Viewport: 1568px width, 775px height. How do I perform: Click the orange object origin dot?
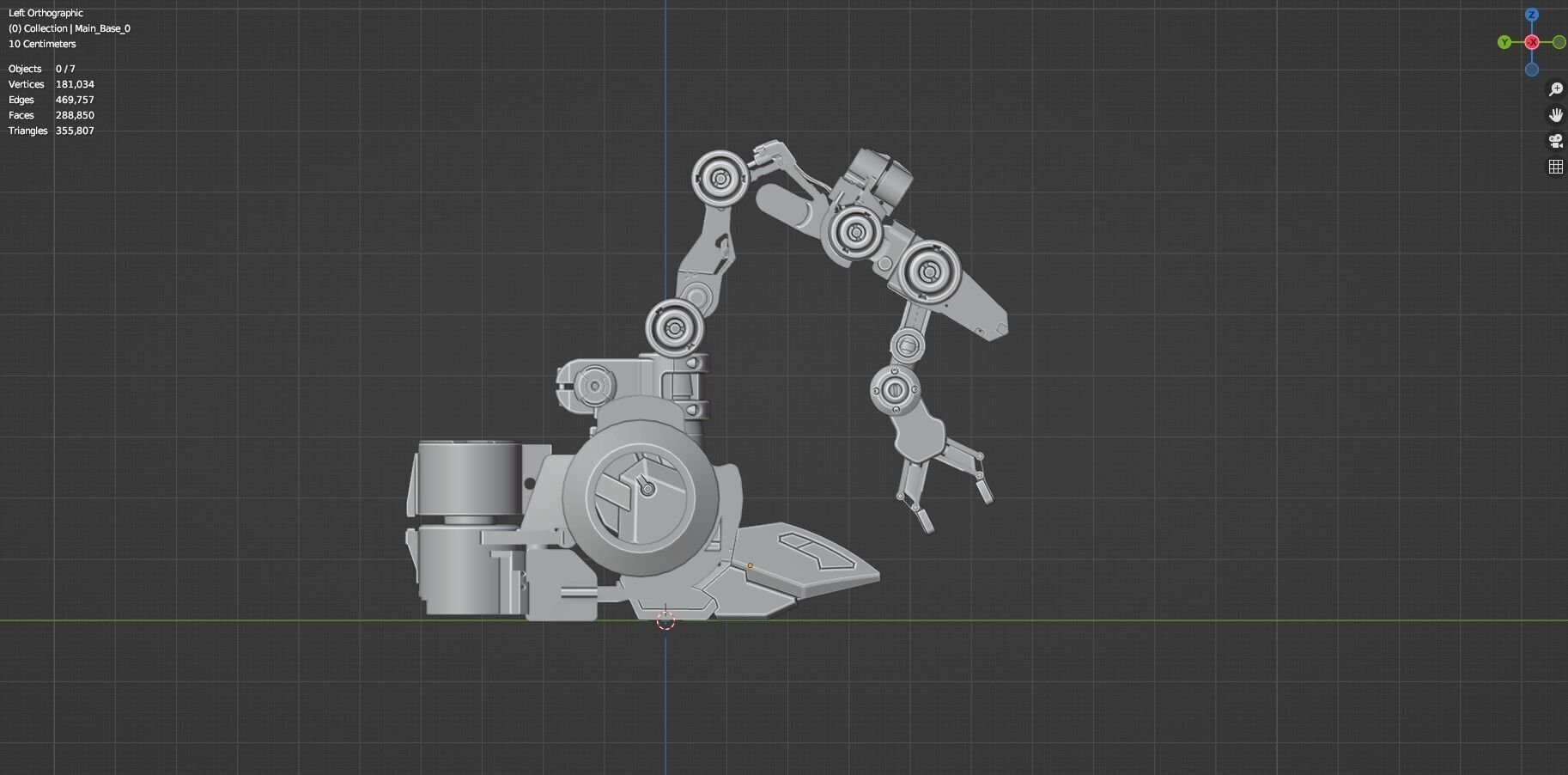pyautogui.click(x=750, y=565)
